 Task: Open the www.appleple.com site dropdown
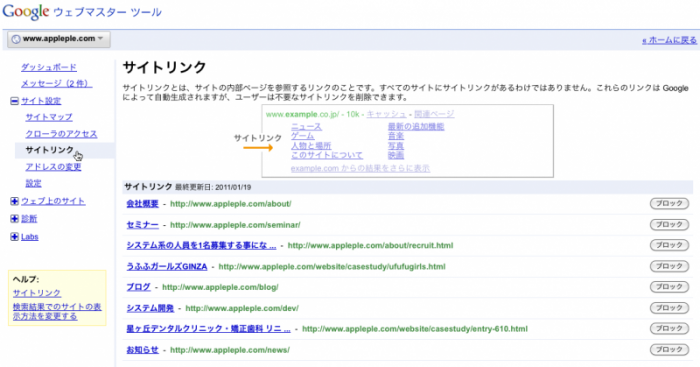[58, 39]
